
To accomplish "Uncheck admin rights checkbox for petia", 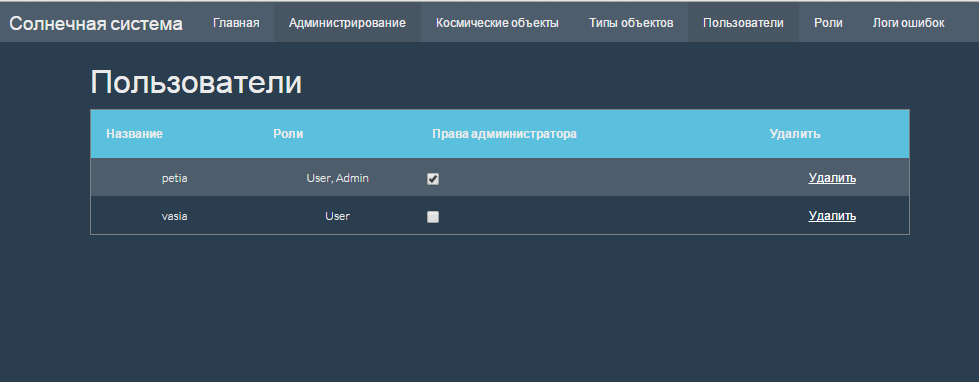I will (x=433, y=179).
